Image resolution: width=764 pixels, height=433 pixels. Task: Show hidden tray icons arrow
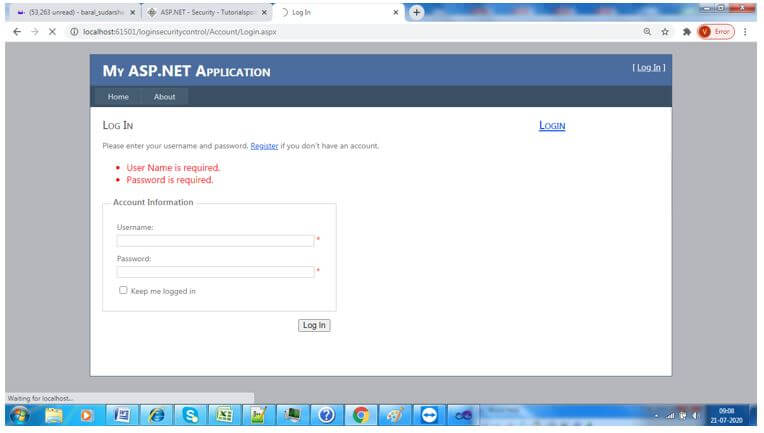click(x=656, y=416)
